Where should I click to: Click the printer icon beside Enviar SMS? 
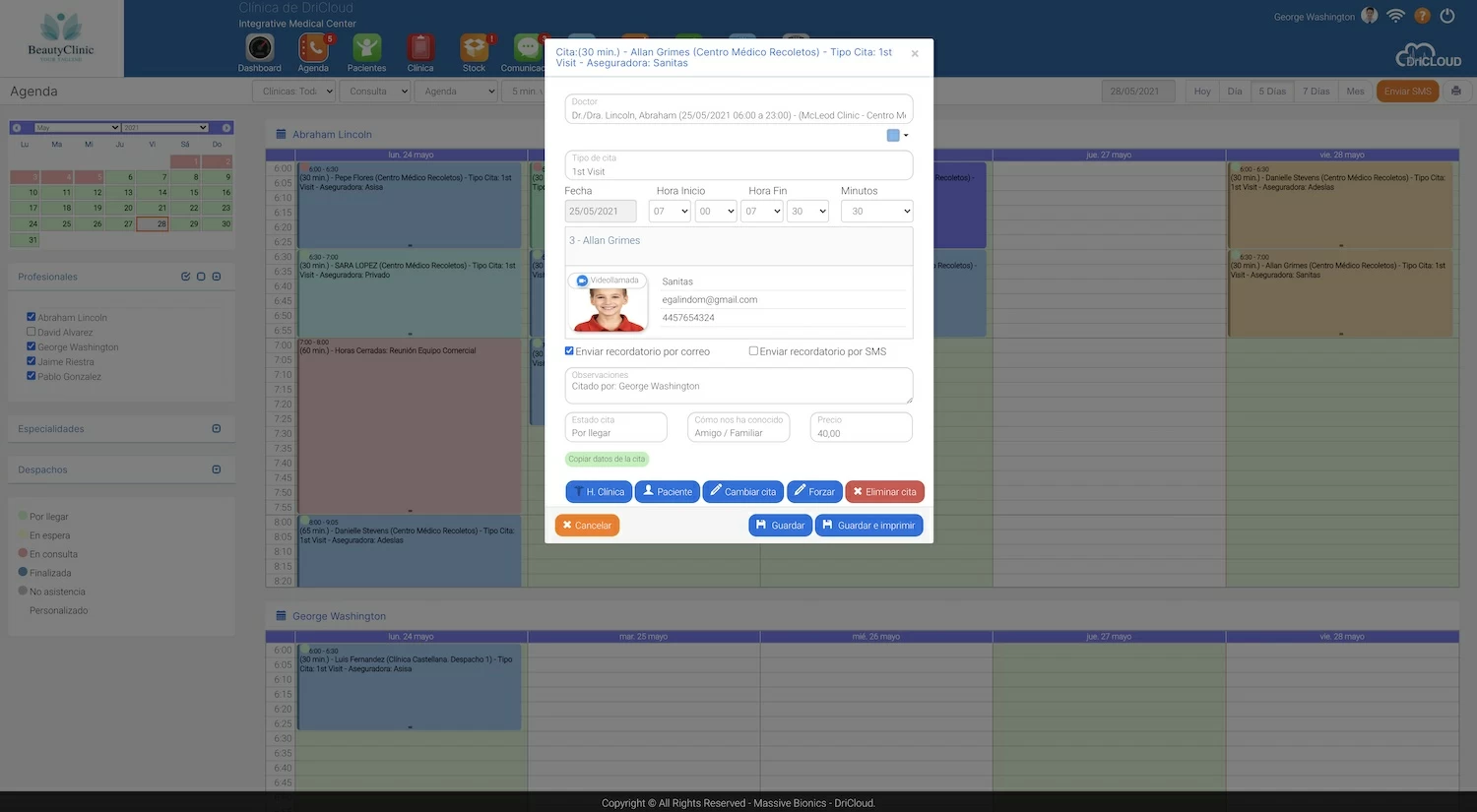click(x=1455, y=92)
